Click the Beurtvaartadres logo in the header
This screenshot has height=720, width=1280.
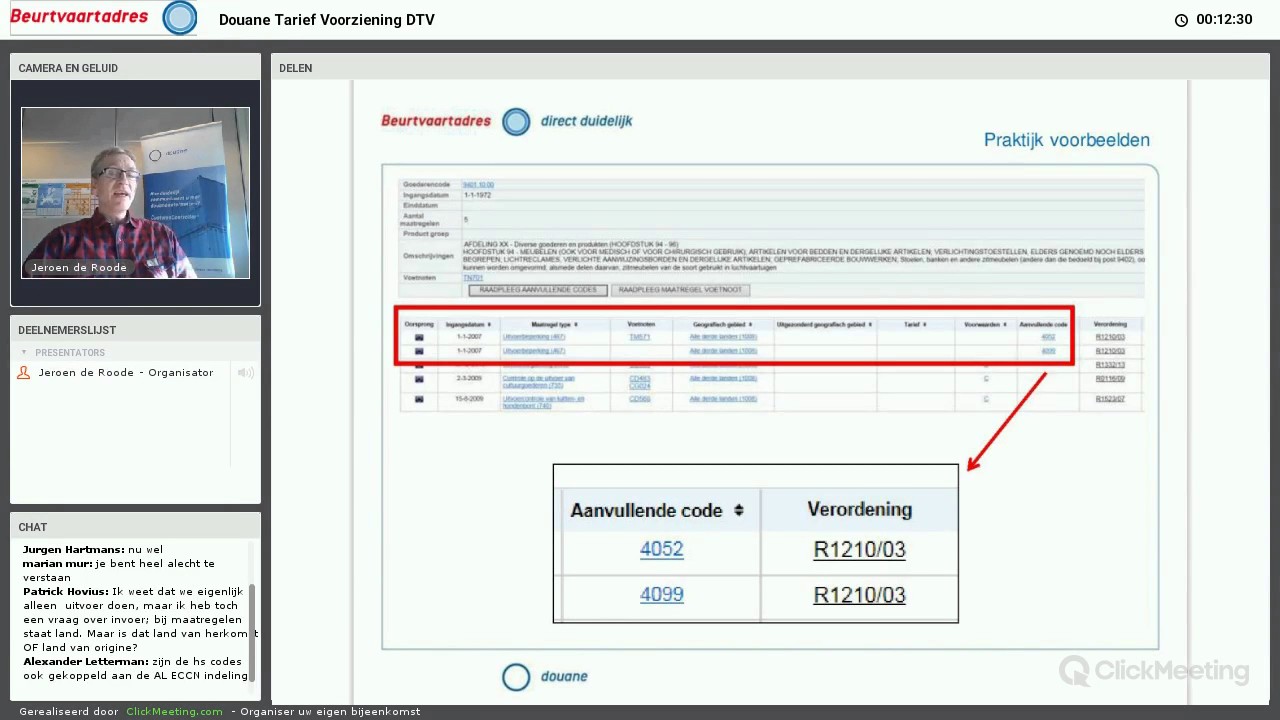click(79, 16)
